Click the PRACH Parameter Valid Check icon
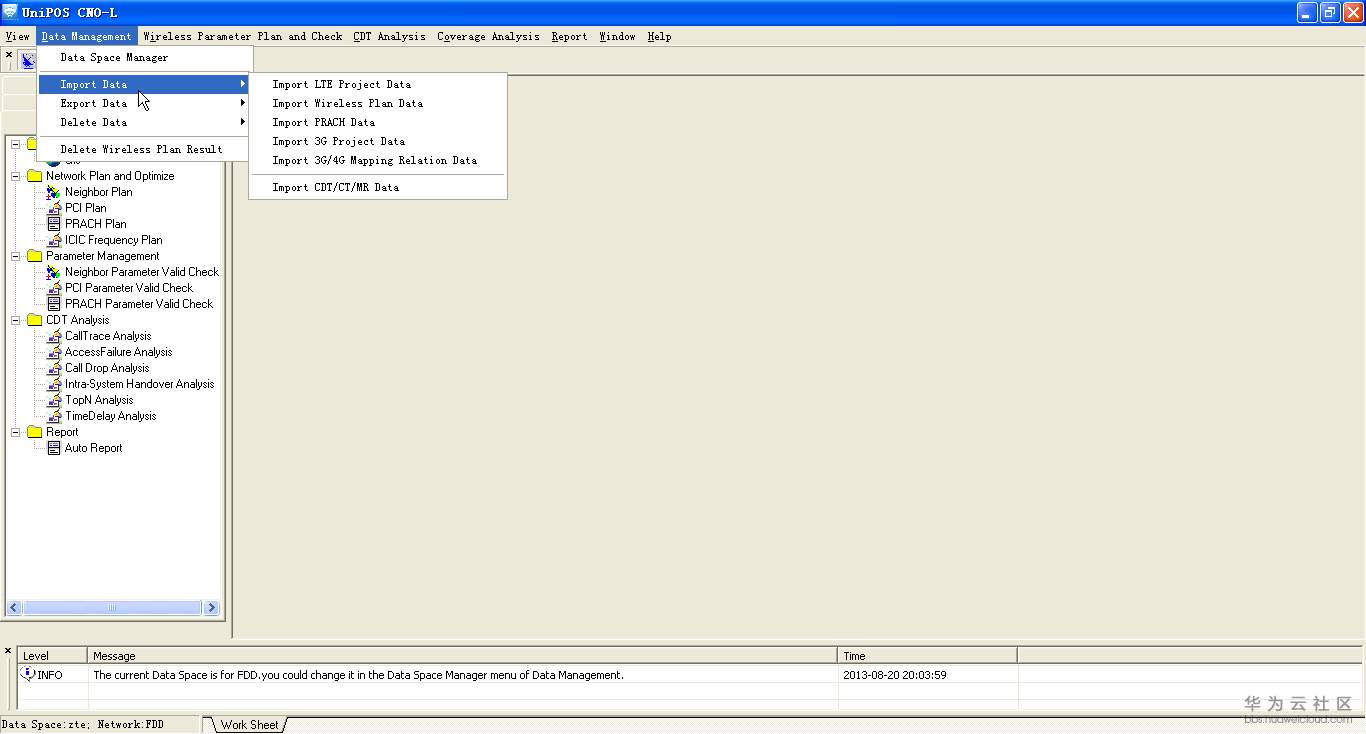Viewport: 1366px width, 734px height. tap(54, 304)
